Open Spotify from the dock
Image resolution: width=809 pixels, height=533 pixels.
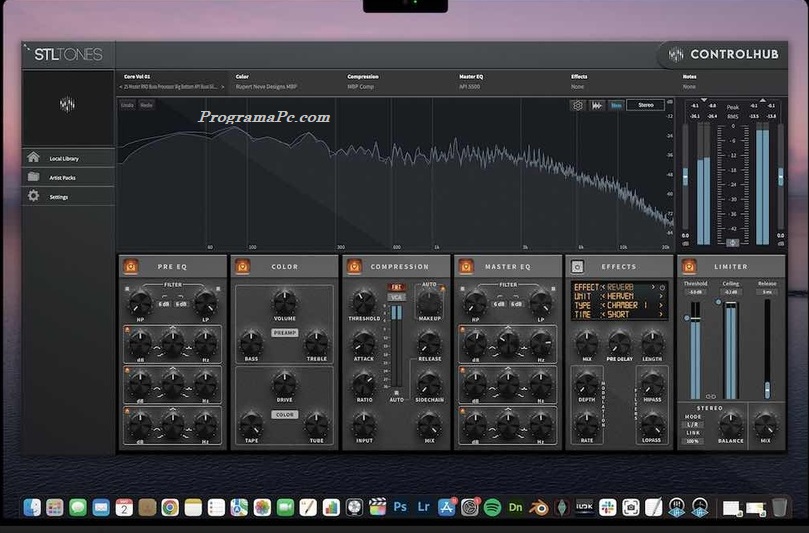[492, 507]
